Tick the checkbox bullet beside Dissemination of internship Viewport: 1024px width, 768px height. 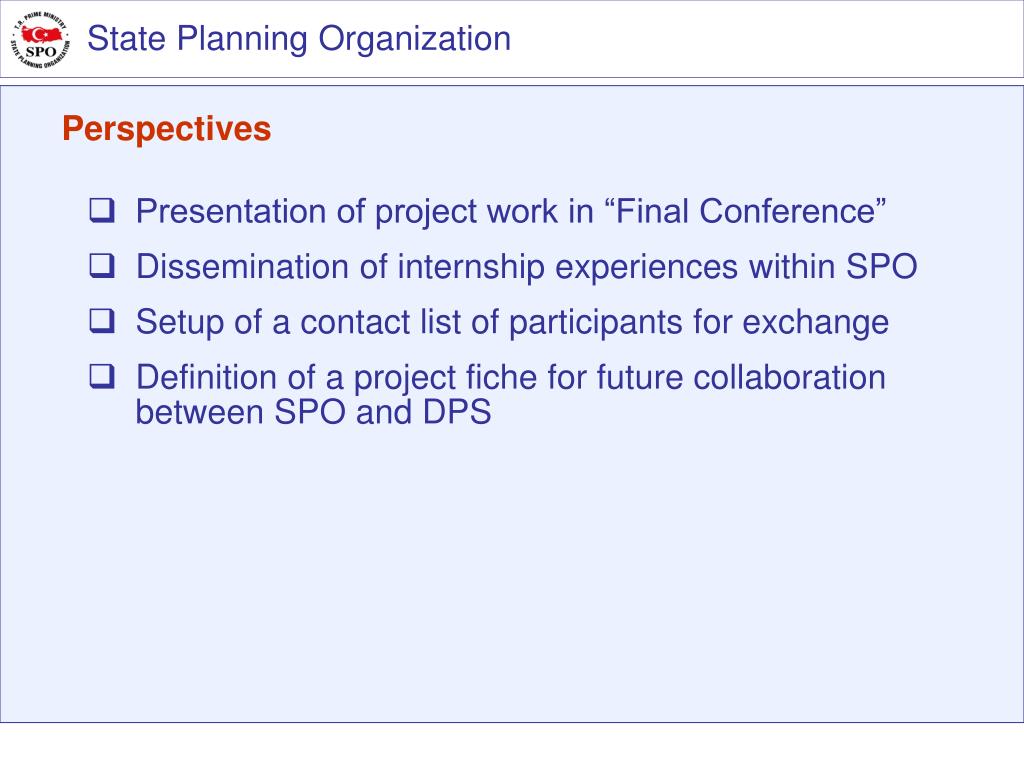[x=102, y=266]
